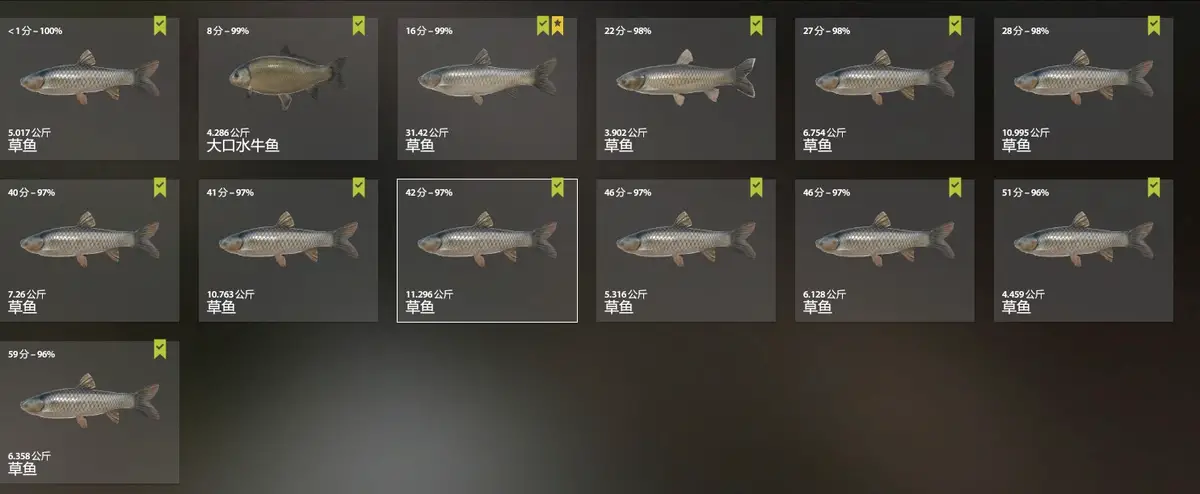The image size is (1200, 494).
Task: Click the green check badge on 大口水牛鱼 card
Action: [x=358, y=26]
